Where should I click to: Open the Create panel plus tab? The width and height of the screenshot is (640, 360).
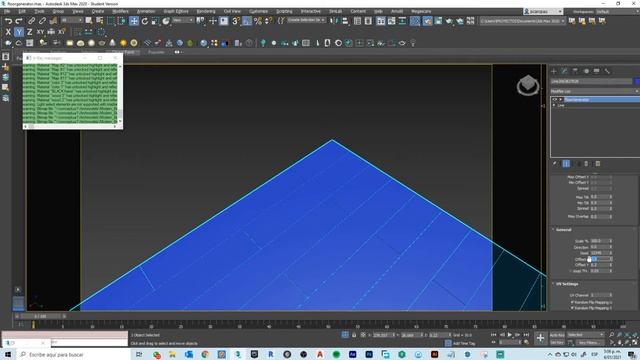554,71
